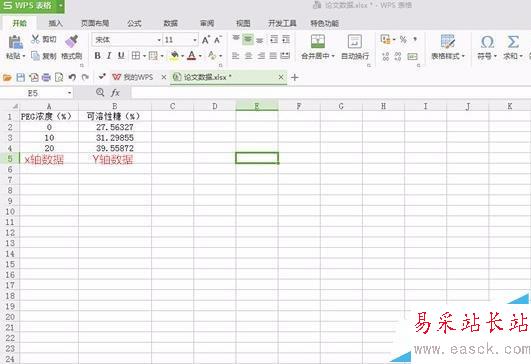Click the Cut (剪切) scissors icon
Viewport: 531px width, 364px height.
[x=36, y=39]
